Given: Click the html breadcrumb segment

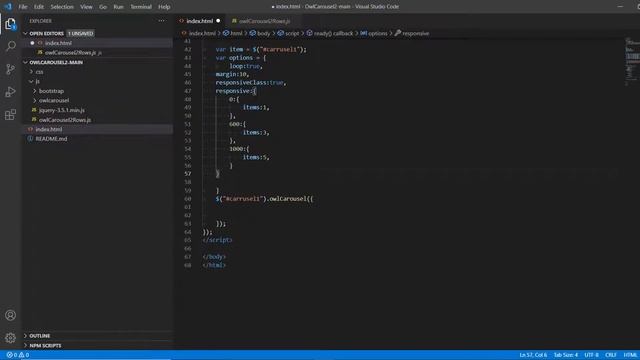Looking at the screenshot, I should pyautogui.click(x=233, y=33).
